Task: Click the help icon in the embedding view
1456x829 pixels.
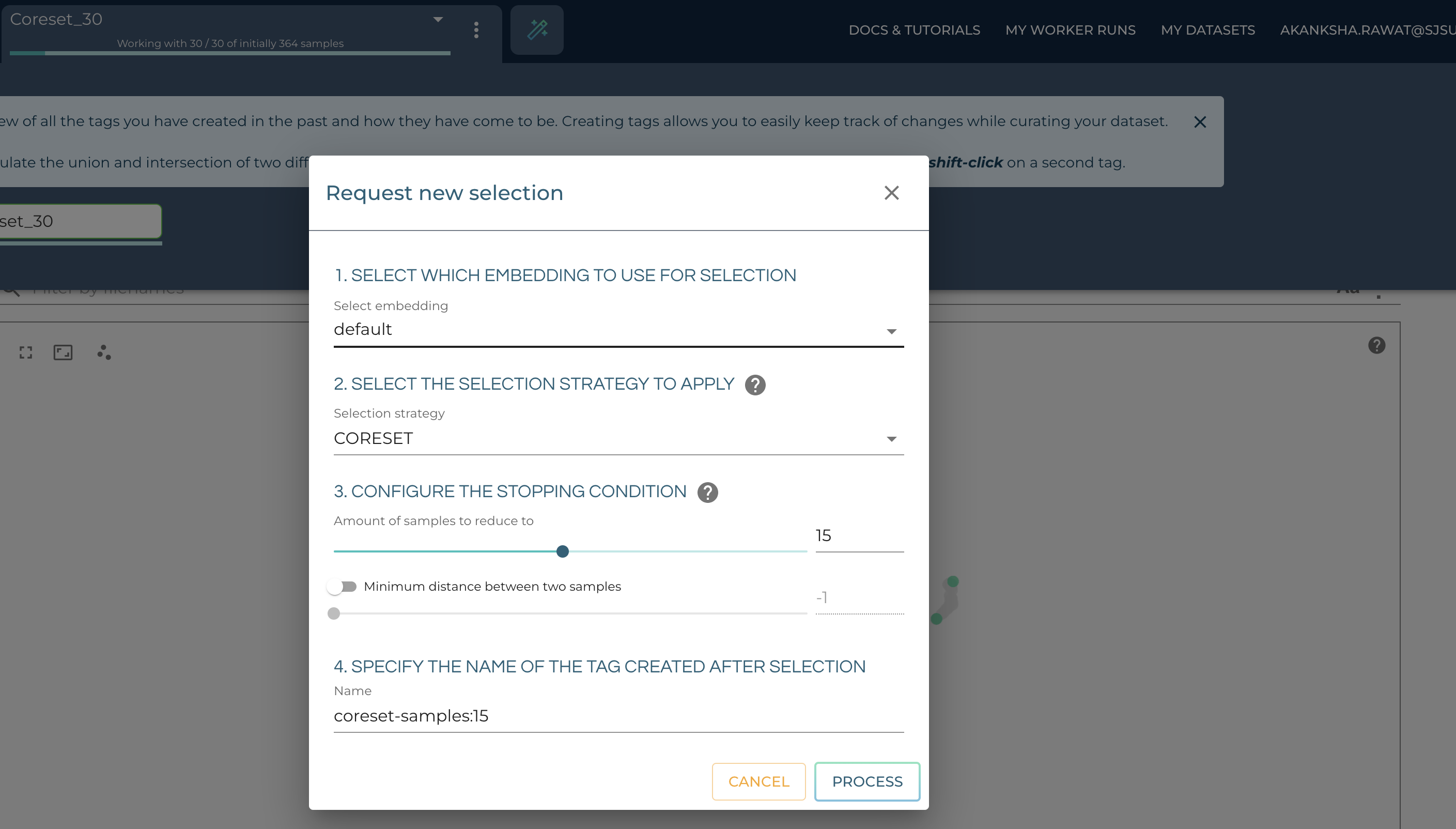Action: click(x=1376, y=346)
